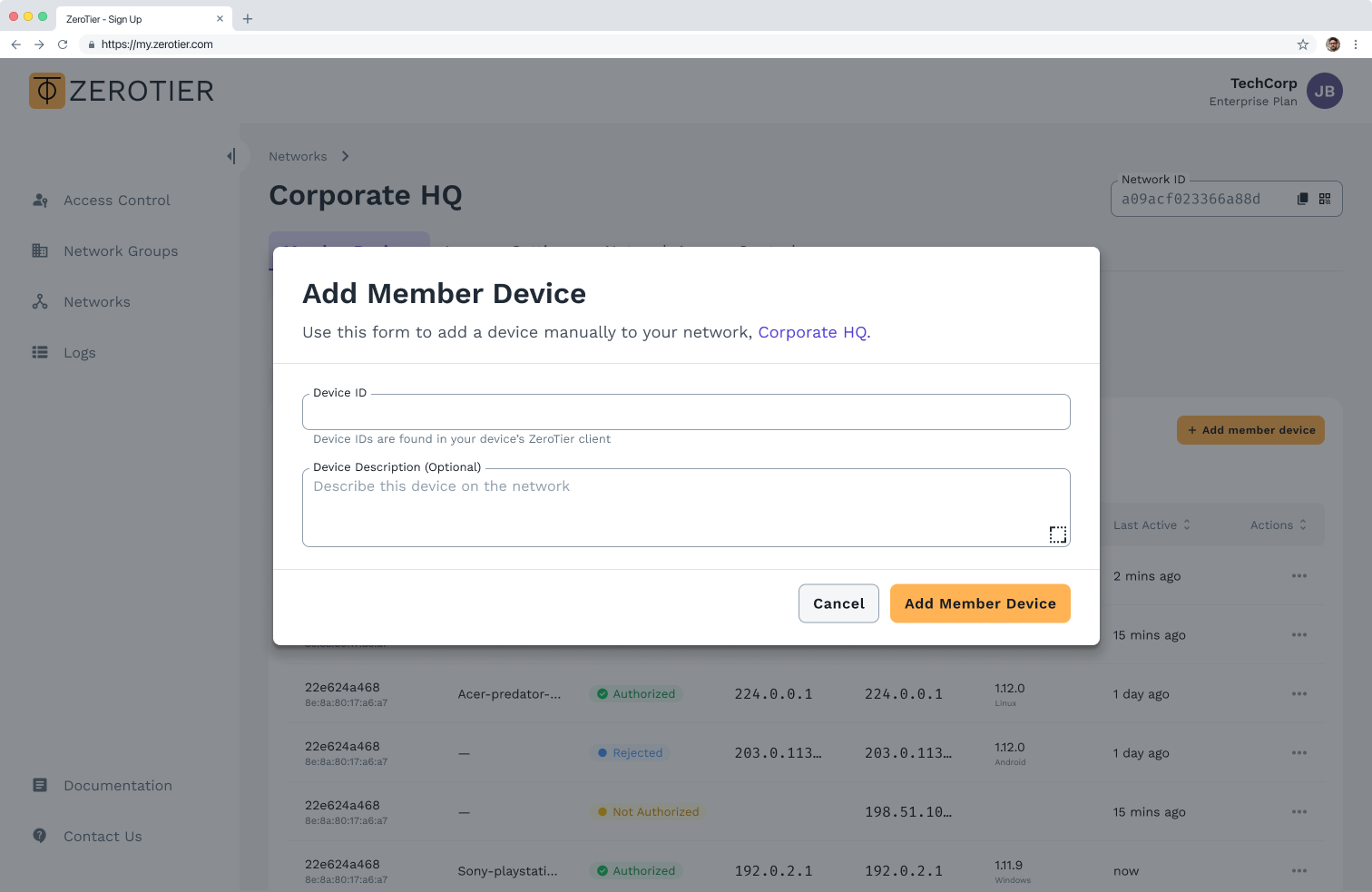Click the Device ID input field
Screen dimensions: 1372x892
tap(686, 412)
